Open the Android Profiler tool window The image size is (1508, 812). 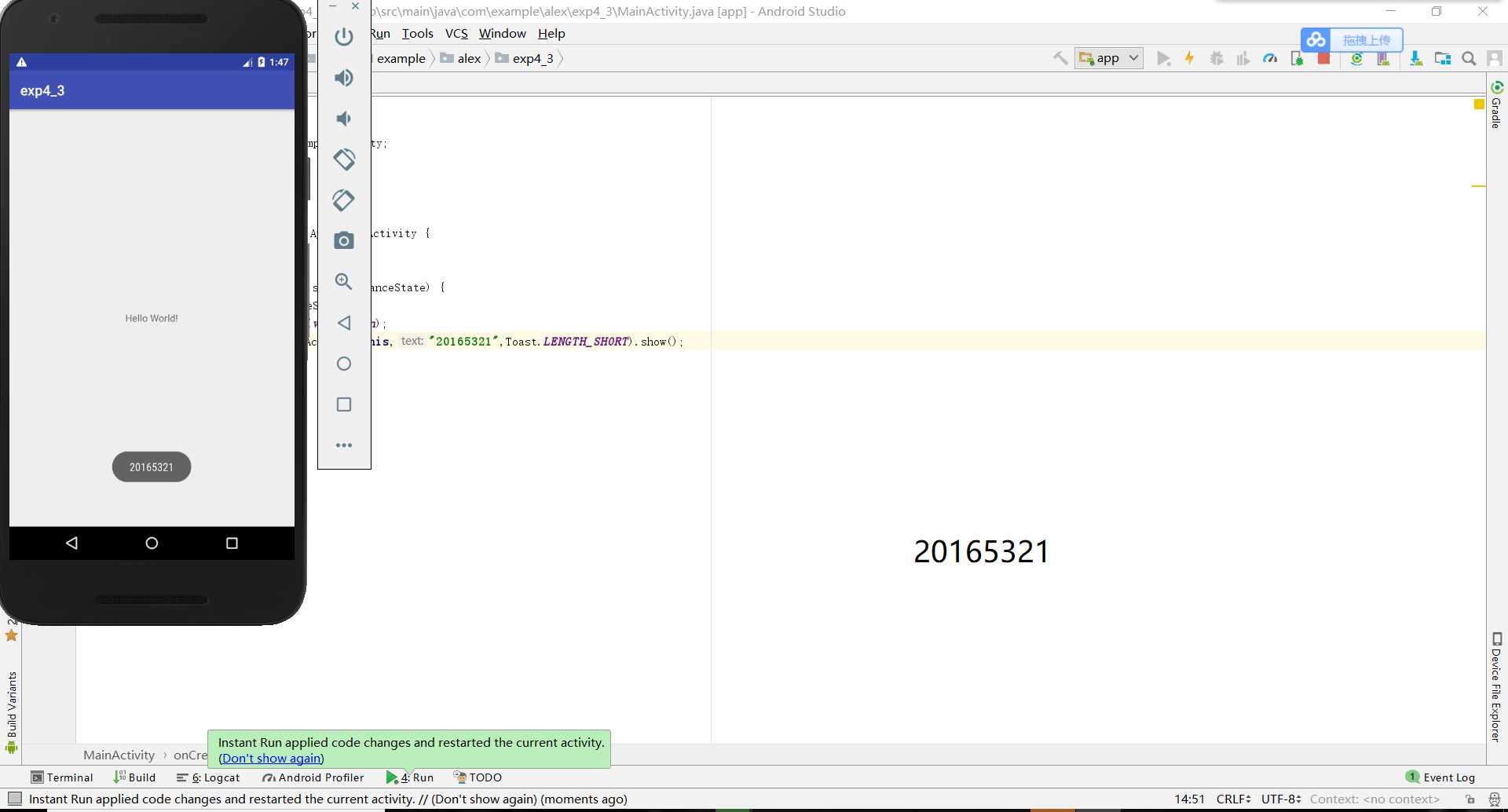[313, 777]
